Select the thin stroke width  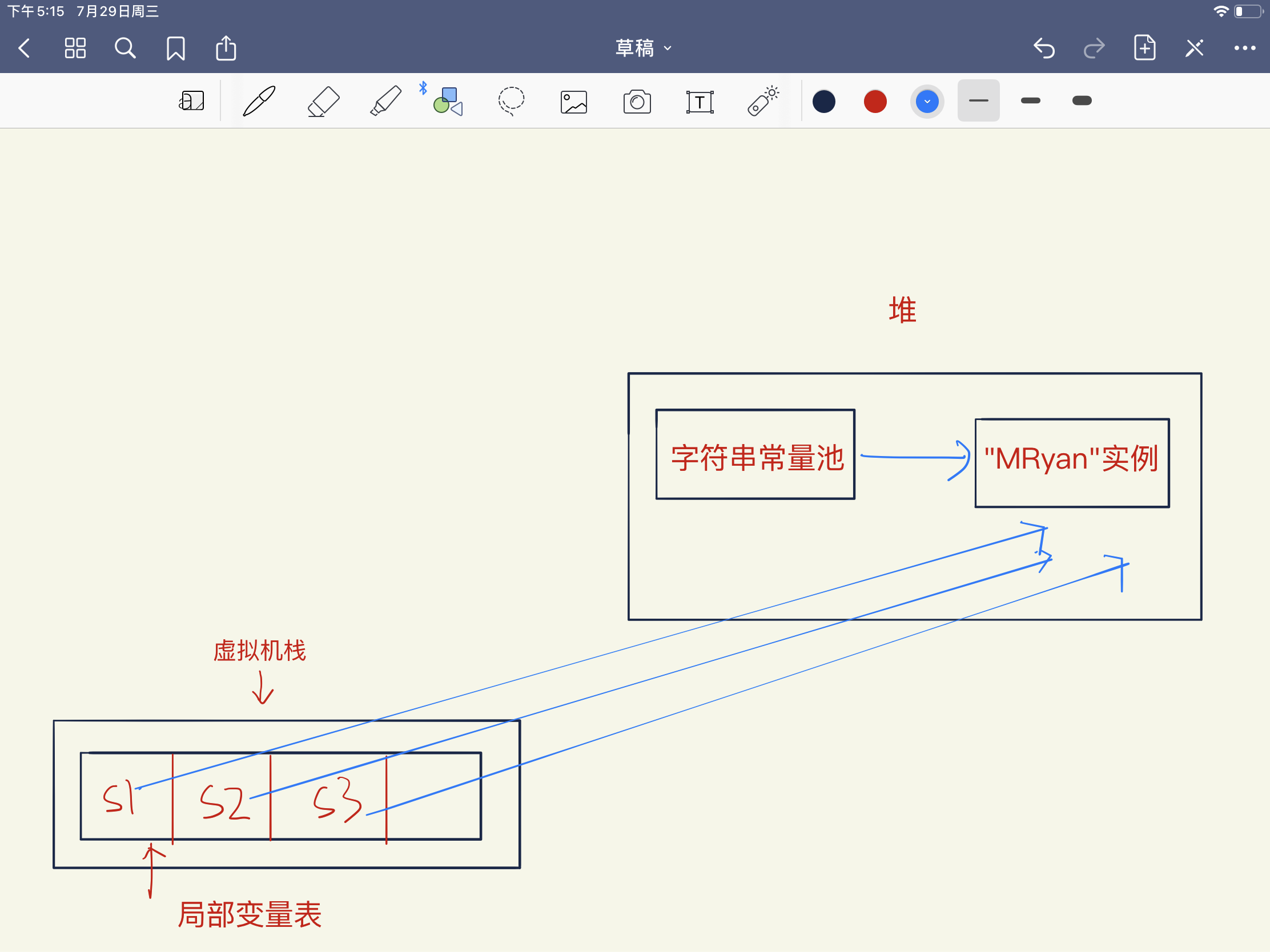(x=978, y=100)
